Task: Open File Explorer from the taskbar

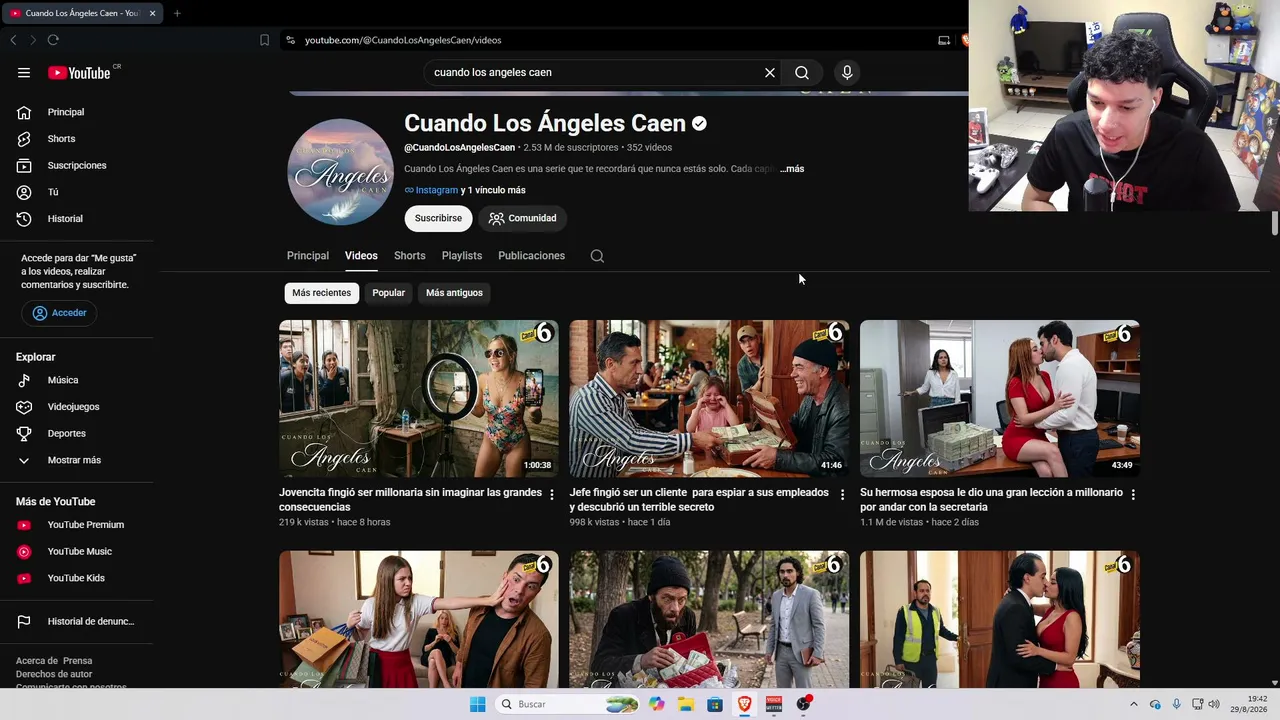Action: (x=685, y=704)
